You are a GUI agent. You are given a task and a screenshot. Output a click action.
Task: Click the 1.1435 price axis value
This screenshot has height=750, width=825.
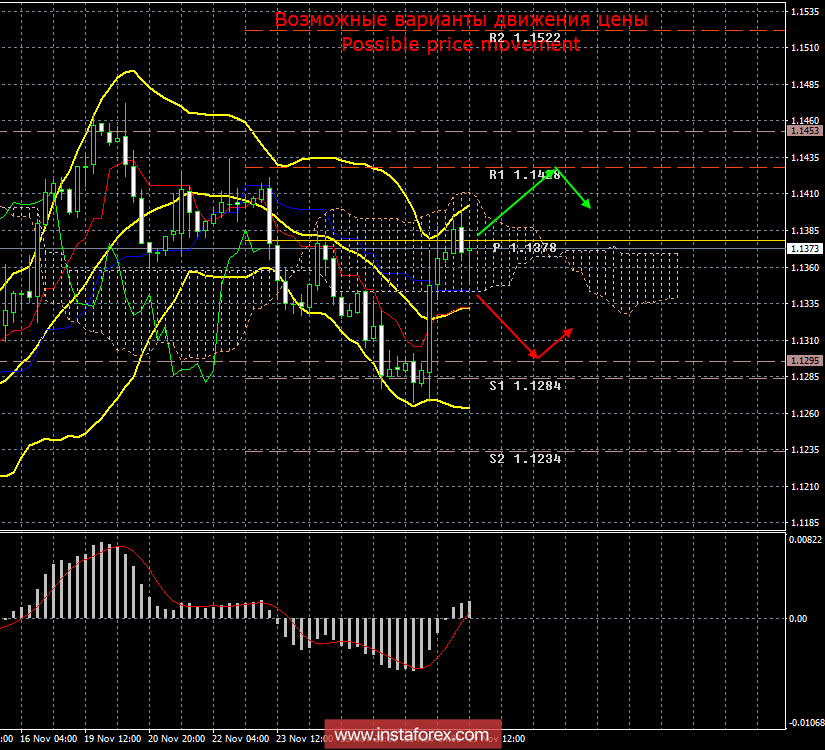click(805, 157)
